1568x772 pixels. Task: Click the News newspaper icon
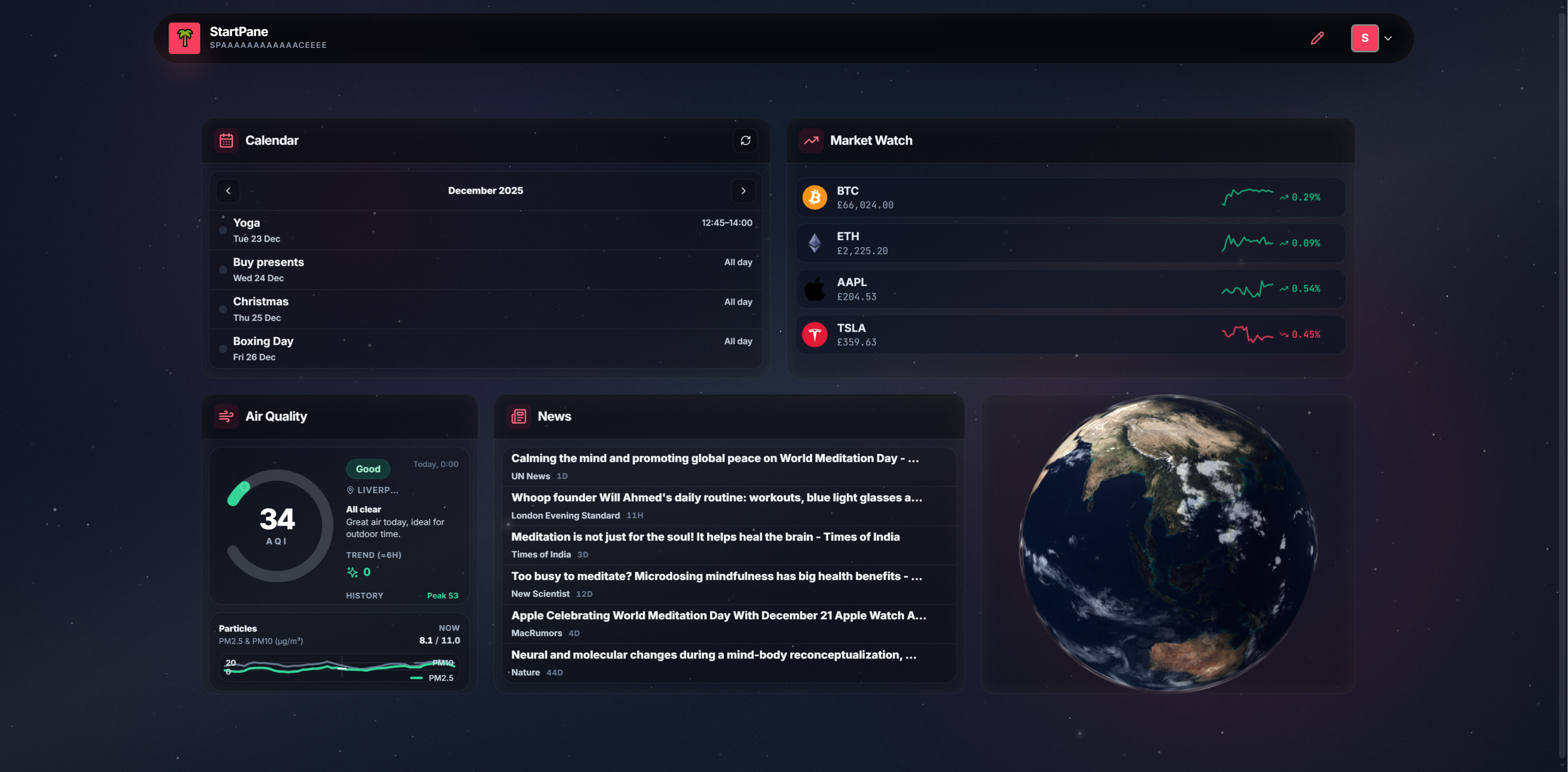tap(518, 417)
